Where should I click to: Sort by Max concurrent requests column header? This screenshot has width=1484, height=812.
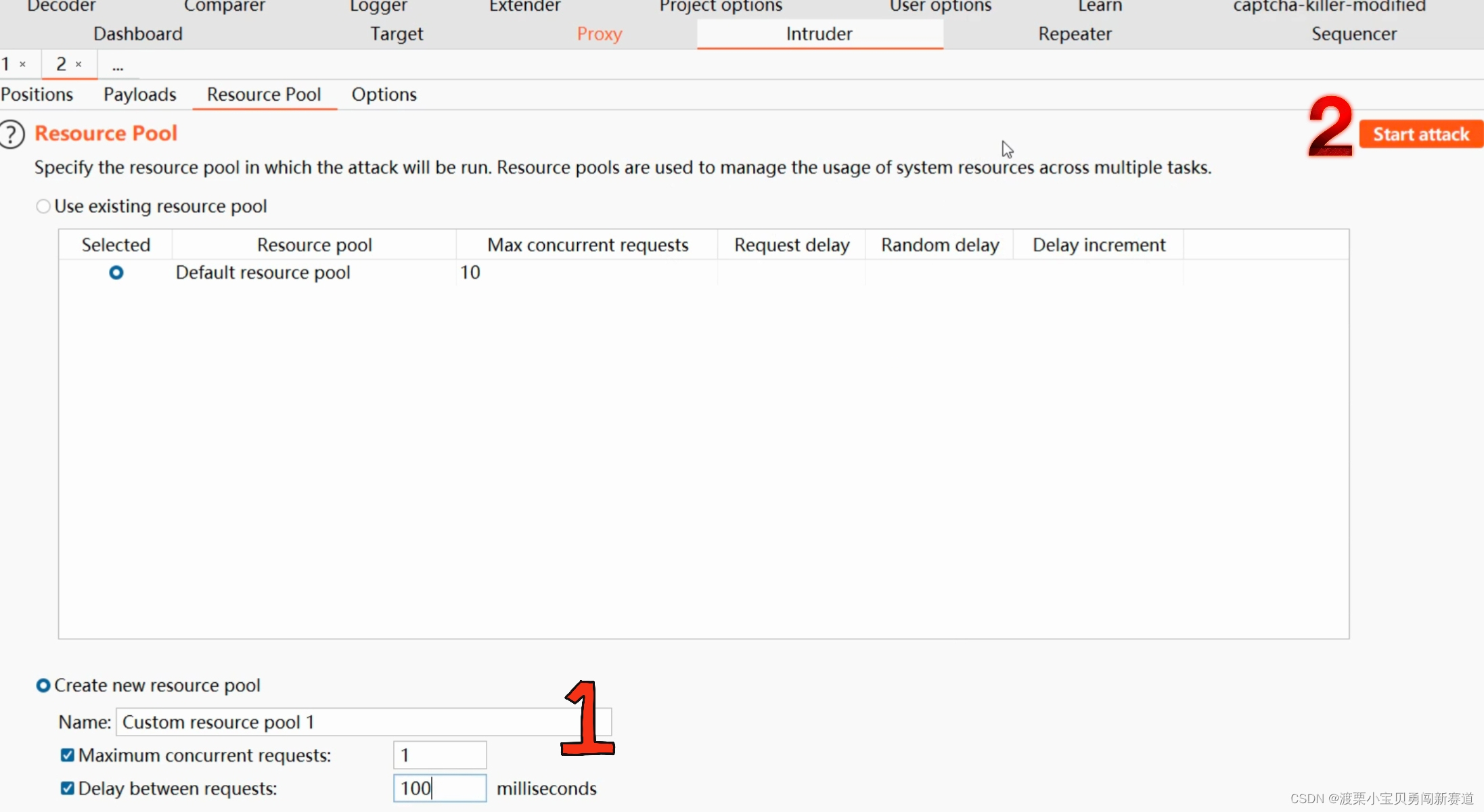pos(587,245)
